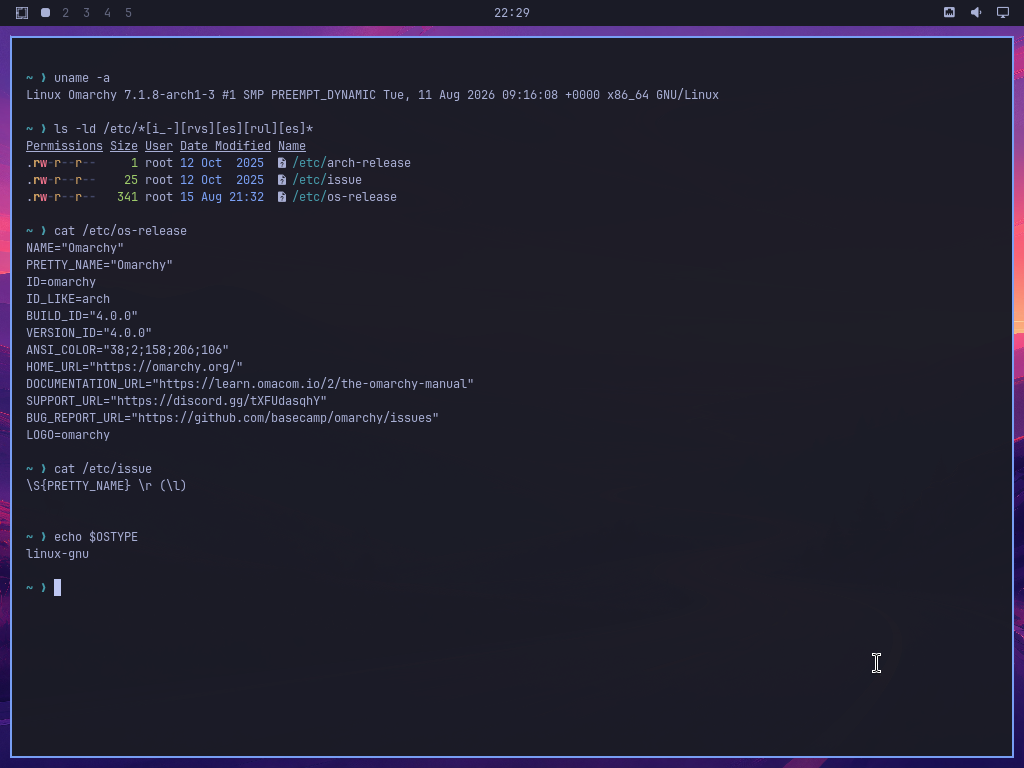
Task: Select the active workspace 1 indicator
Action: click(45, 12)
